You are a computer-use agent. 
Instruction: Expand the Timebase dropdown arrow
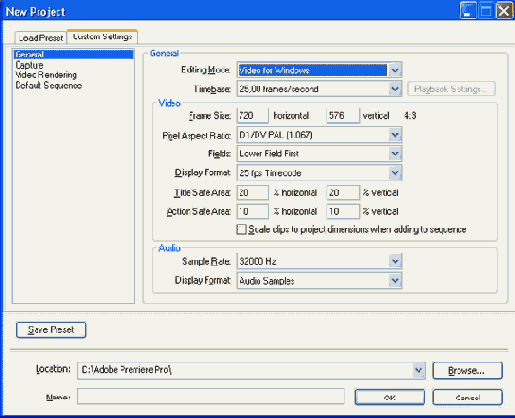[x=395, y=89]
